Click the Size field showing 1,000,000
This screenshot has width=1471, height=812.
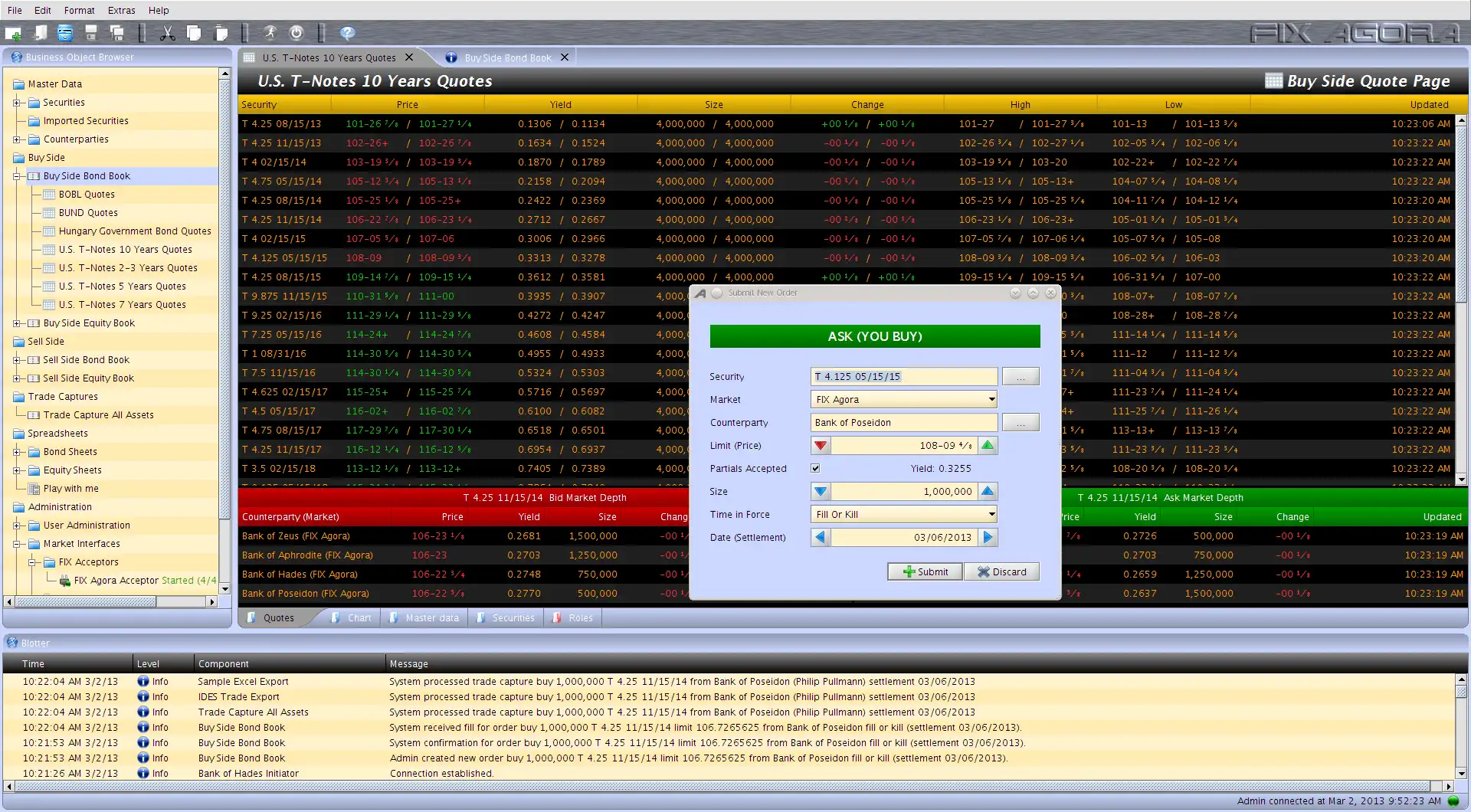[x=904, y=492]
